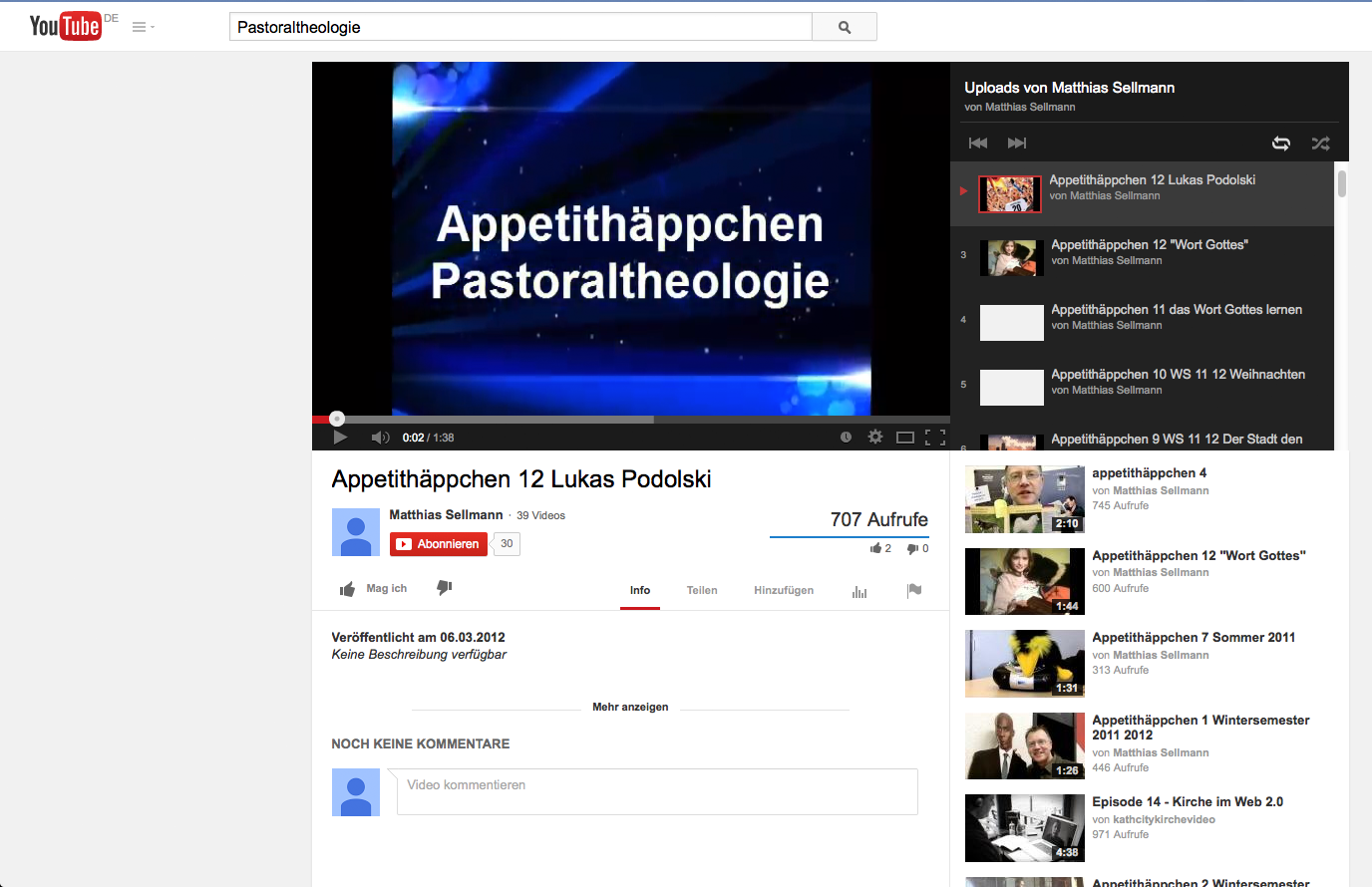Open playlist item Appetithäppchen 10 WS 11 12 Weihnachten
The image size is (1372, 887).
coord(1142,388)
